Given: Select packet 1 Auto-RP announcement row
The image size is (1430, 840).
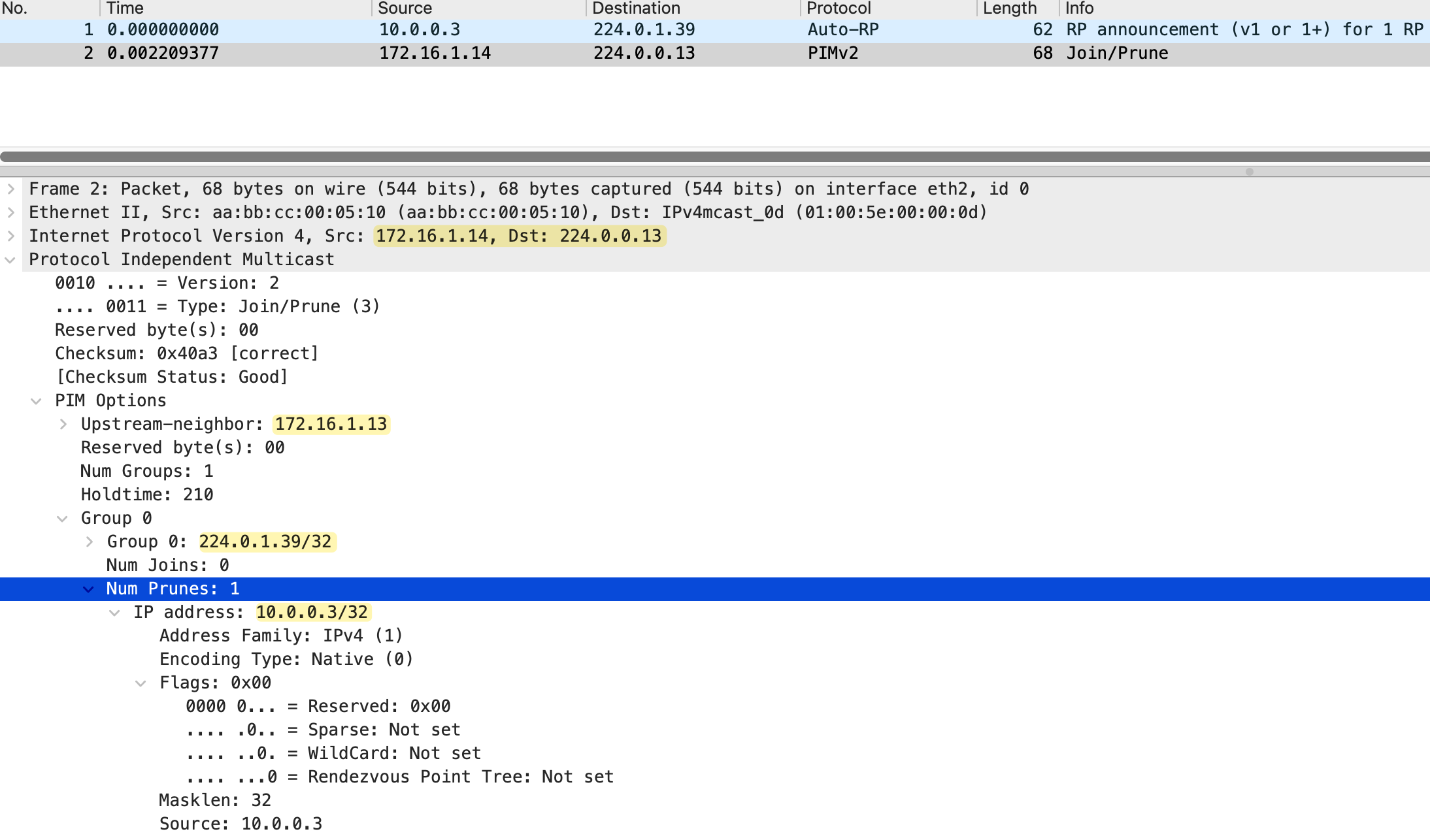Looking at the screenshot, I should [x=654, y=29].
